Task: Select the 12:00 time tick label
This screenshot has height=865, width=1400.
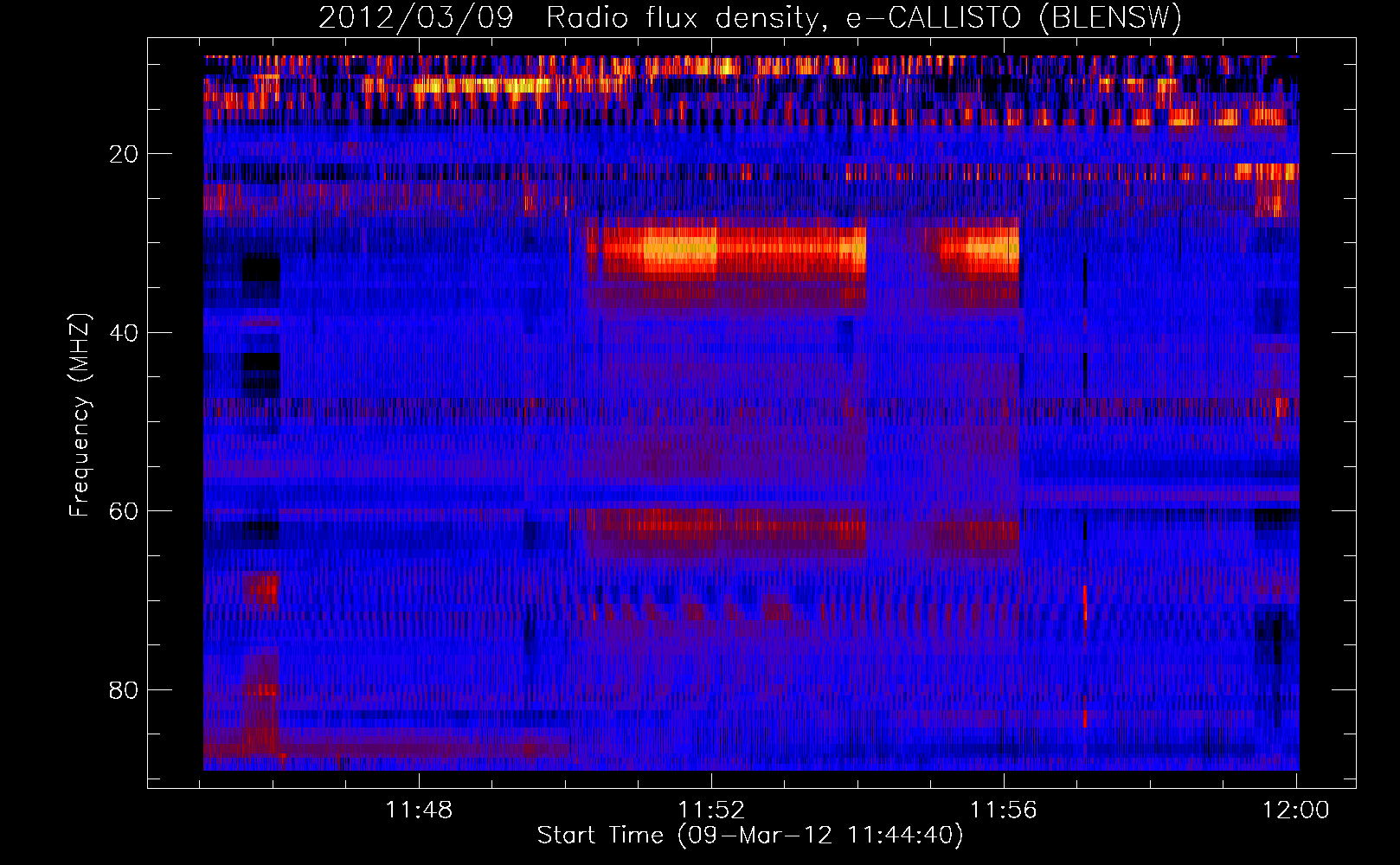Action: coord(1296,810)
